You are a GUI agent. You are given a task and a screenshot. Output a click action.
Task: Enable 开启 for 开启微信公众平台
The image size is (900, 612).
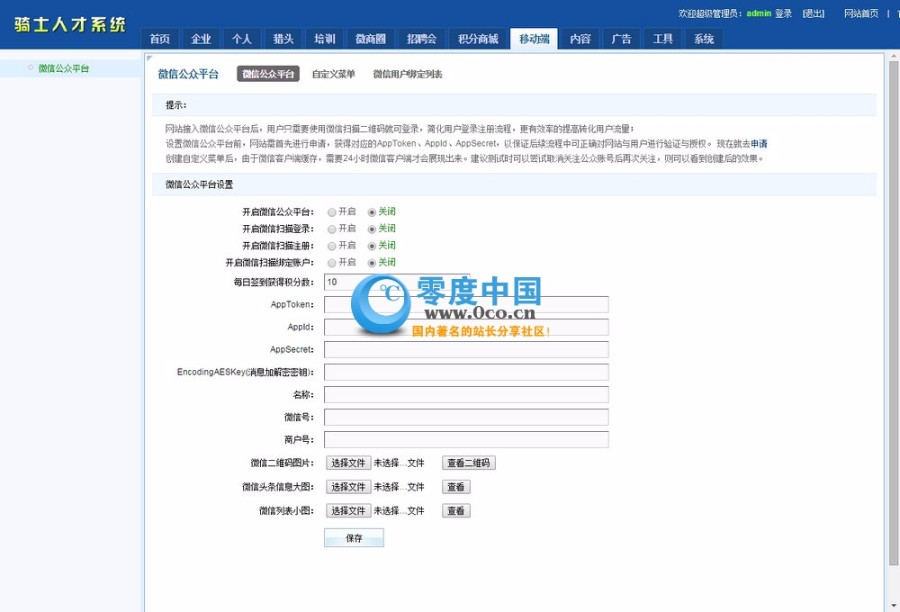332,211
